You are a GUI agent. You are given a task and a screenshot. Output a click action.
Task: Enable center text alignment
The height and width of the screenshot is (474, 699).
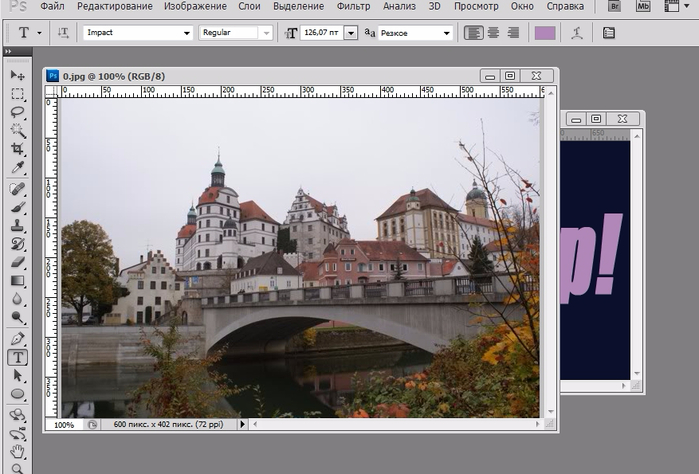tap(493, 33)
